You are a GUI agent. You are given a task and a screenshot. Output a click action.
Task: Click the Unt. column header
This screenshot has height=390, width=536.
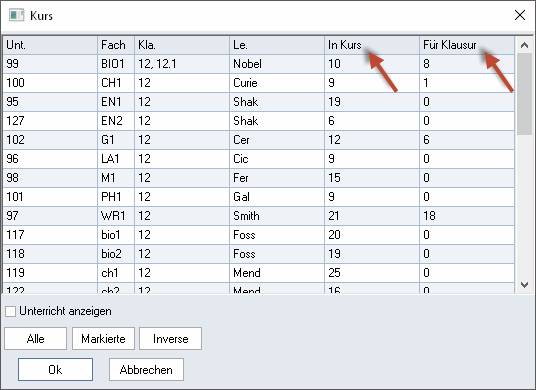[x=50, y=45]
